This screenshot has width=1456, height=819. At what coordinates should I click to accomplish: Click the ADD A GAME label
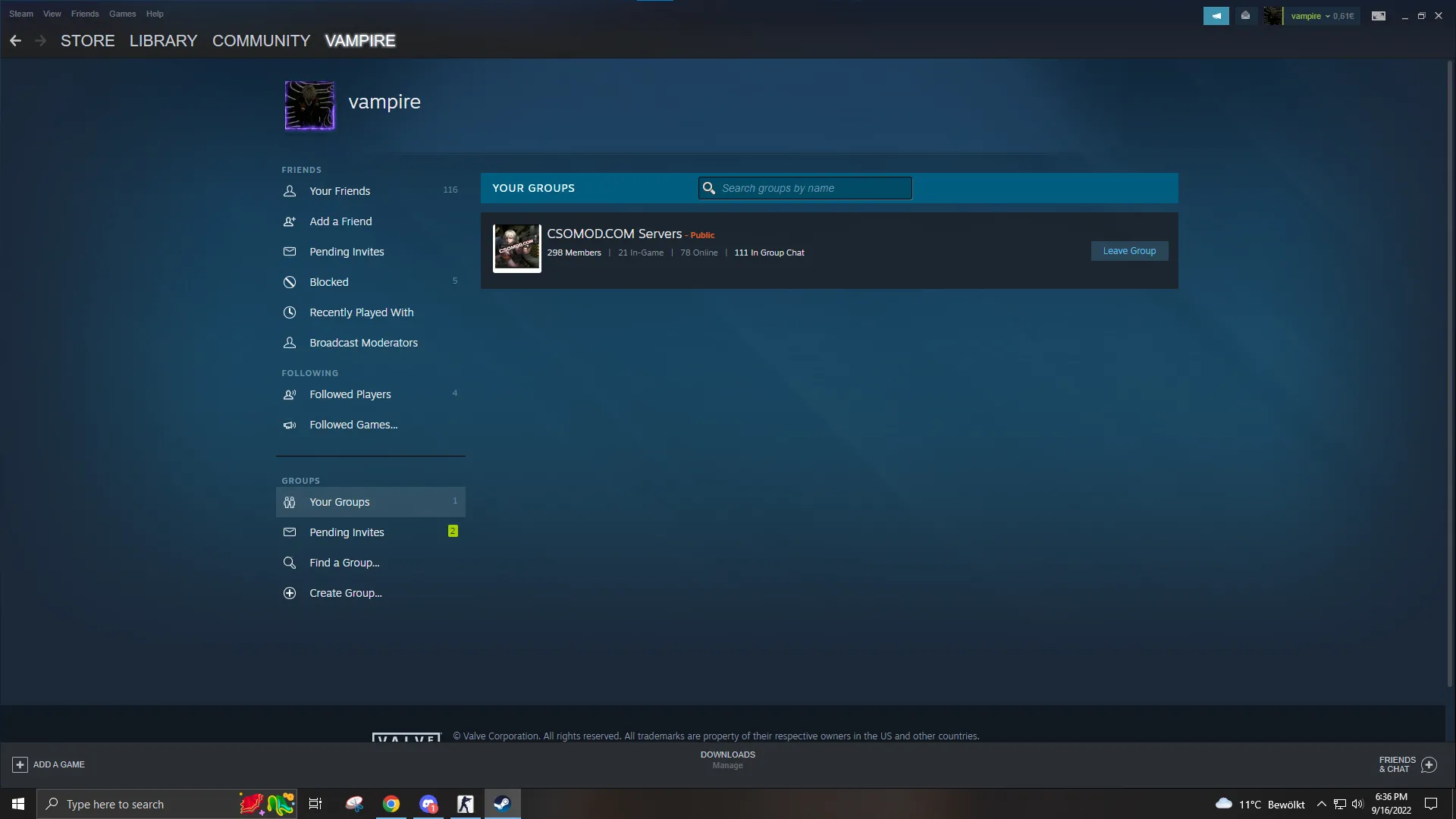pos(59,764)
